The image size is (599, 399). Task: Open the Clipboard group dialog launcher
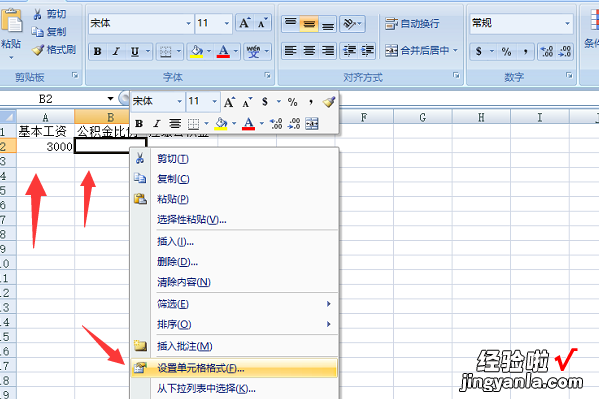75,75
